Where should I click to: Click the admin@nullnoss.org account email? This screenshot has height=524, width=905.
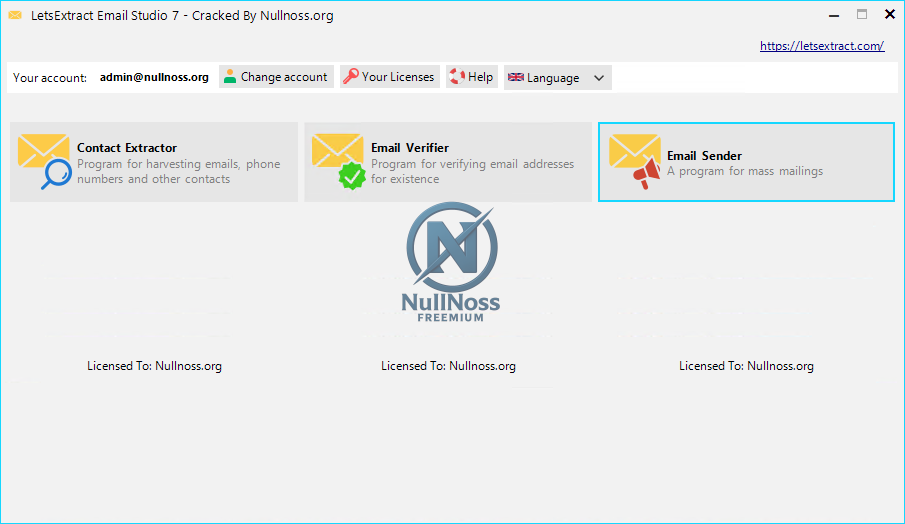click(154, 77)
